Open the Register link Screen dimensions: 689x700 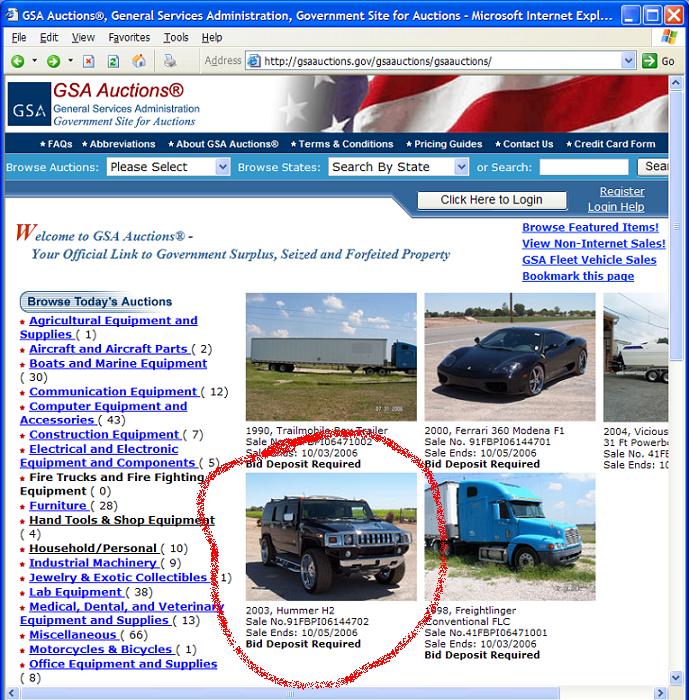[x=622, y=192]
